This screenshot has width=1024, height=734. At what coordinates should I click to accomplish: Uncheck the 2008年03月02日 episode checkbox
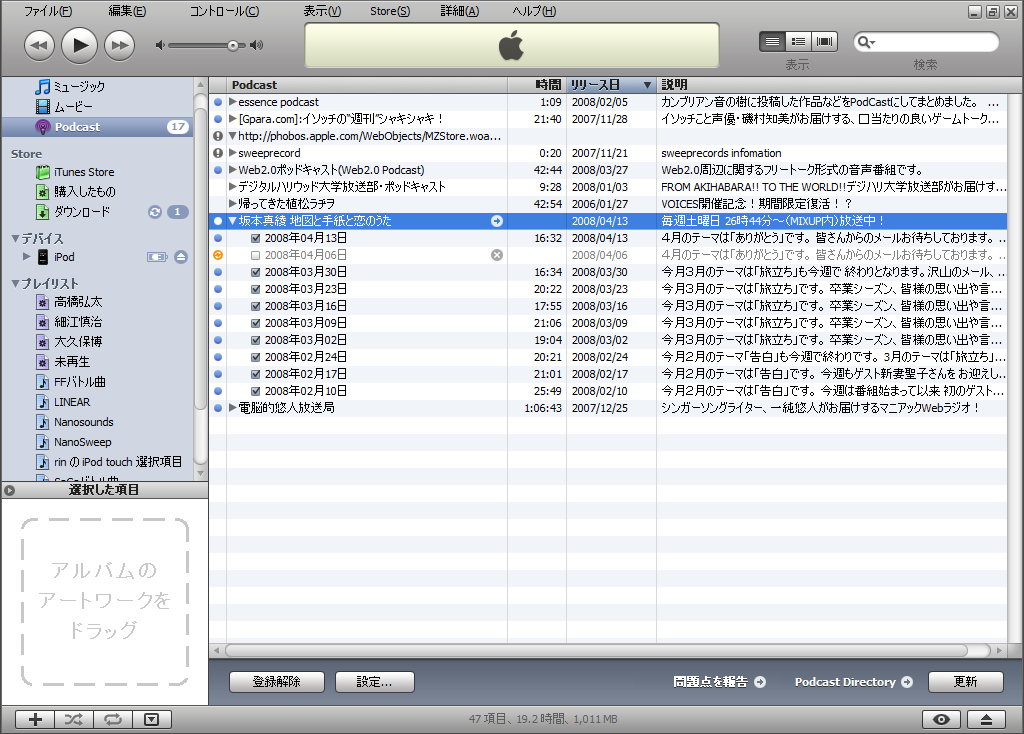pyautogui.click(x=256, y=340)
